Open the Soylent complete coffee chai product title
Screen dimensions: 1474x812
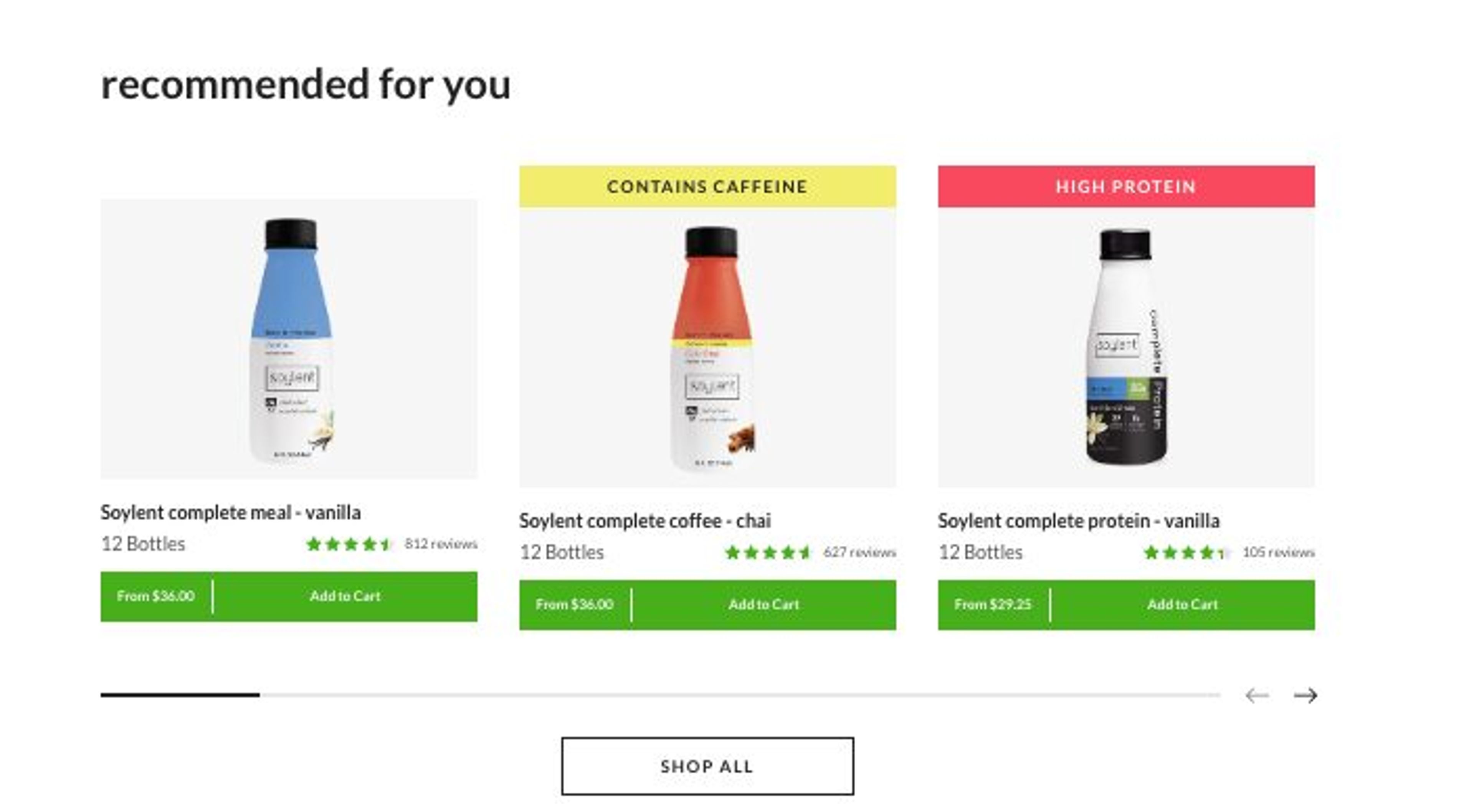click(x=645, y=521)
